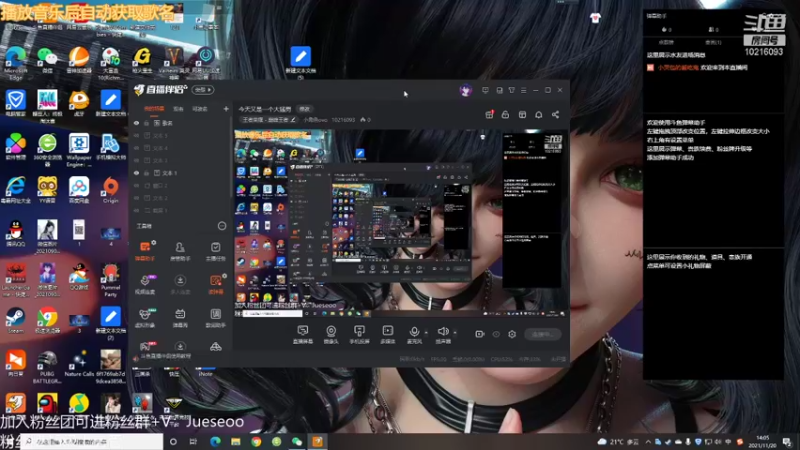The height and width of the screenshot is (450, 800).
Task: Open the gift box icon with red badge
Action: [x=489, y=114]
